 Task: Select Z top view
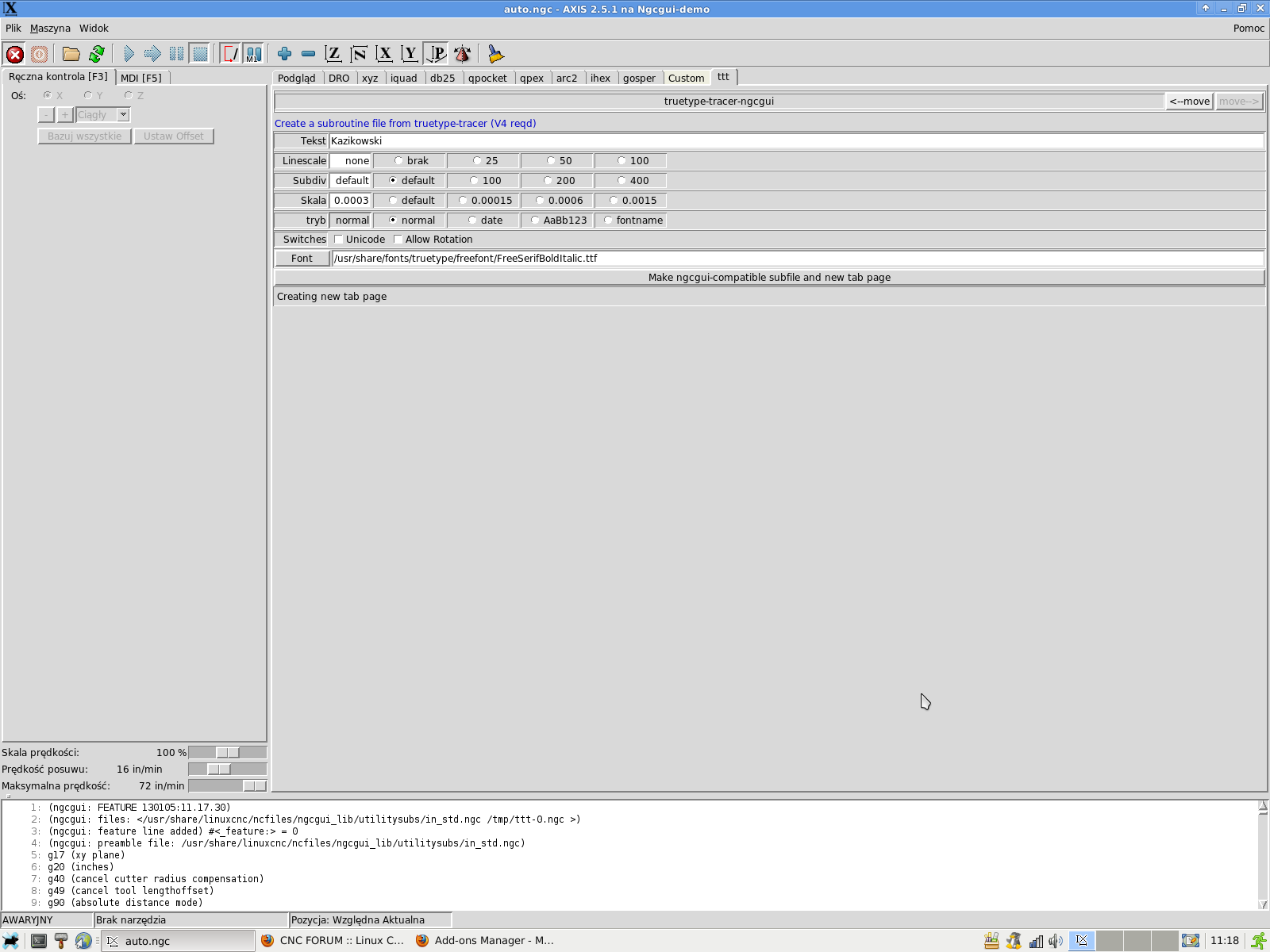[x=333, y=54]
